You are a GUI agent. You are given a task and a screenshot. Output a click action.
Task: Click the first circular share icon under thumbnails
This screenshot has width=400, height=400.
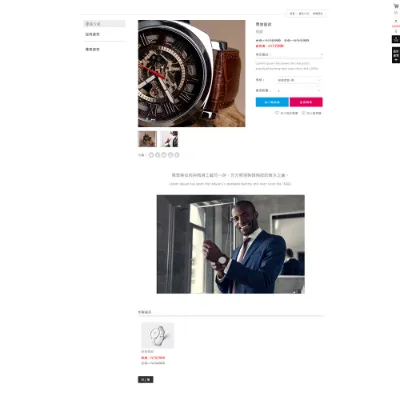coord(151,155)
